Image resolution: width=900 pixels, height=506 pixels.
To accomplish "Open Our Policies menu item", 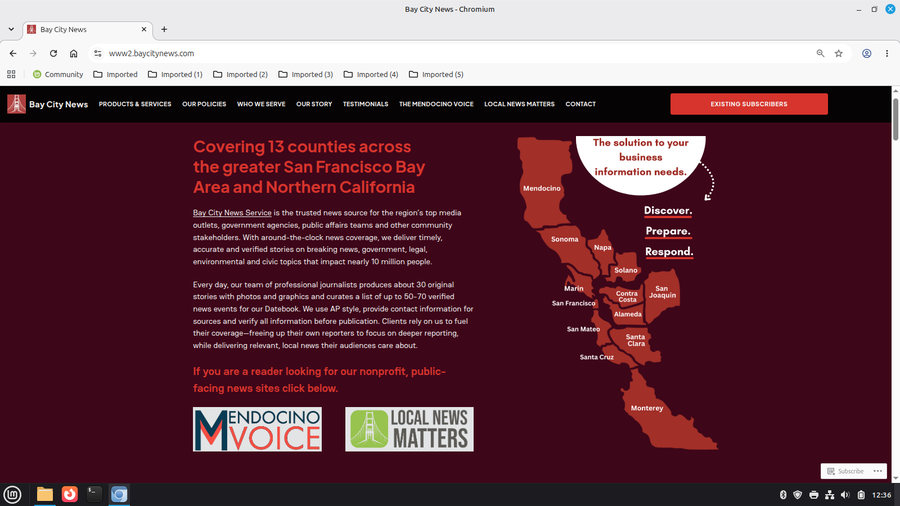I will 204,104.
